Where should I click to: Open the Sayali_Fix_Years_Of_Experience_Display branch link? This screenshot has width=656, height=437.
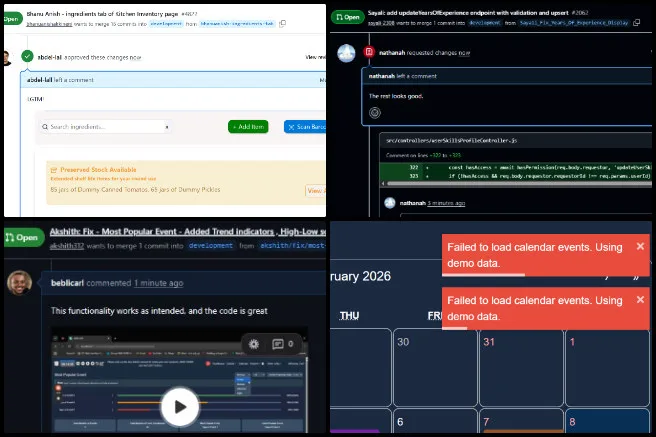(x=574, y=23)
